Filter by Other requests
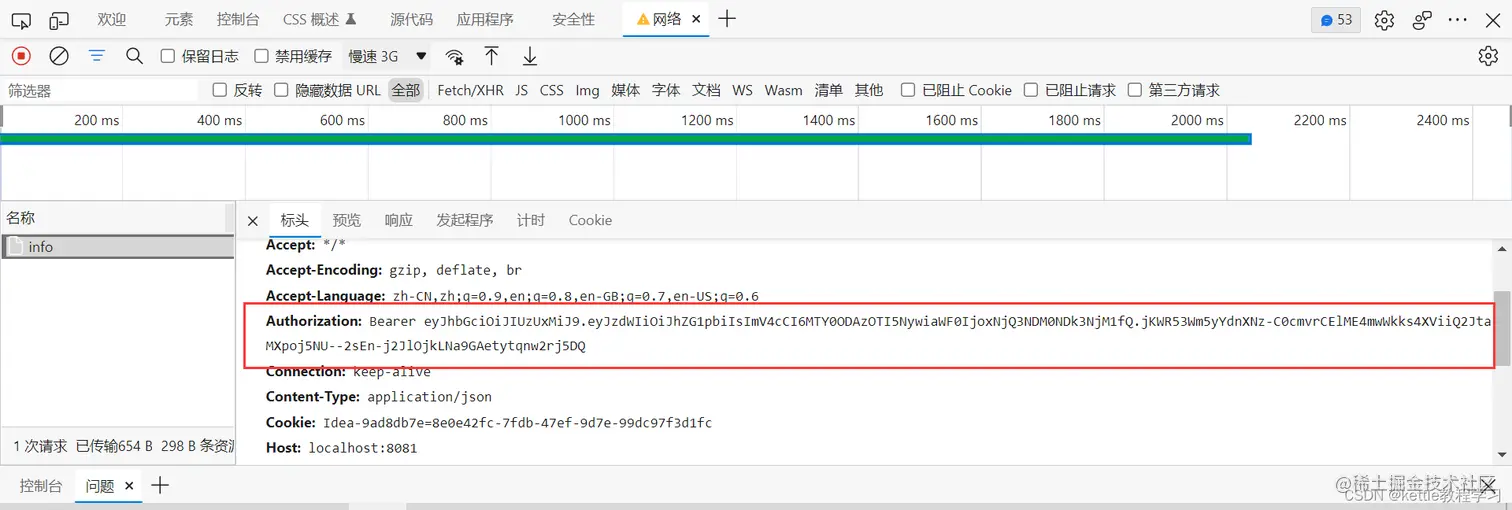Image resolution: width=1512 pixels, height=510 pixels. (869, 90)
